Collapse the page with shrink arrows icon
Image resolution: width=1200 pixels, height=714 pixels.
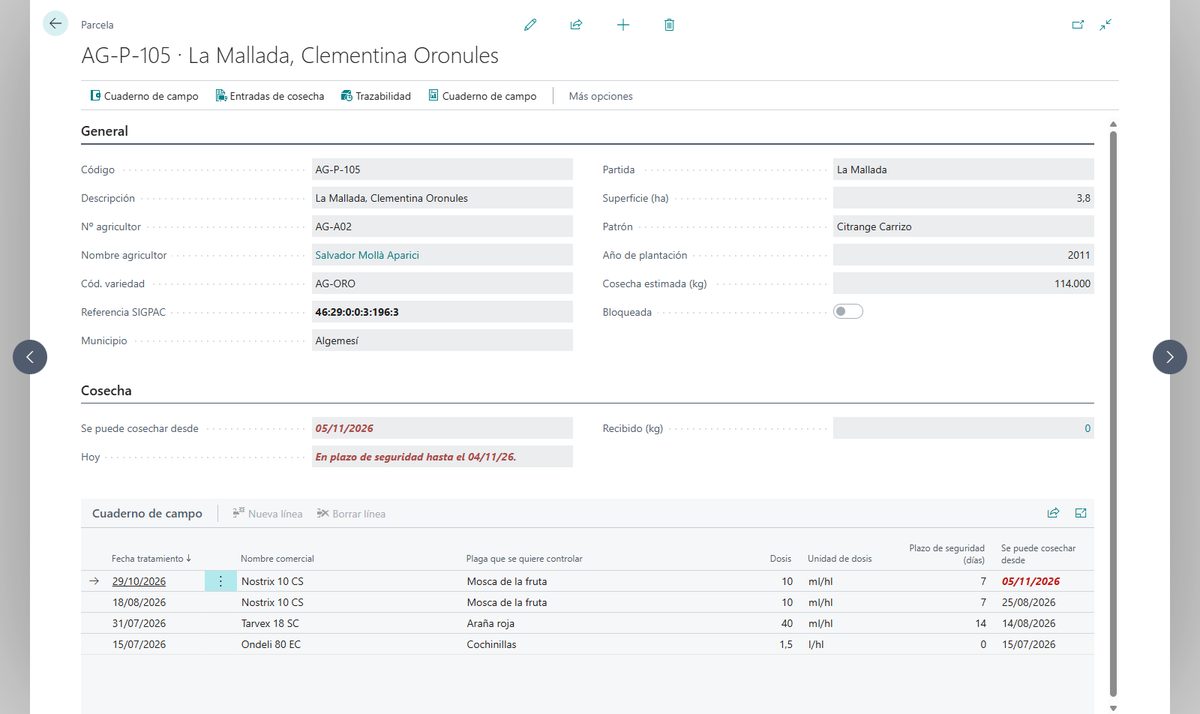pos(1105,24)
